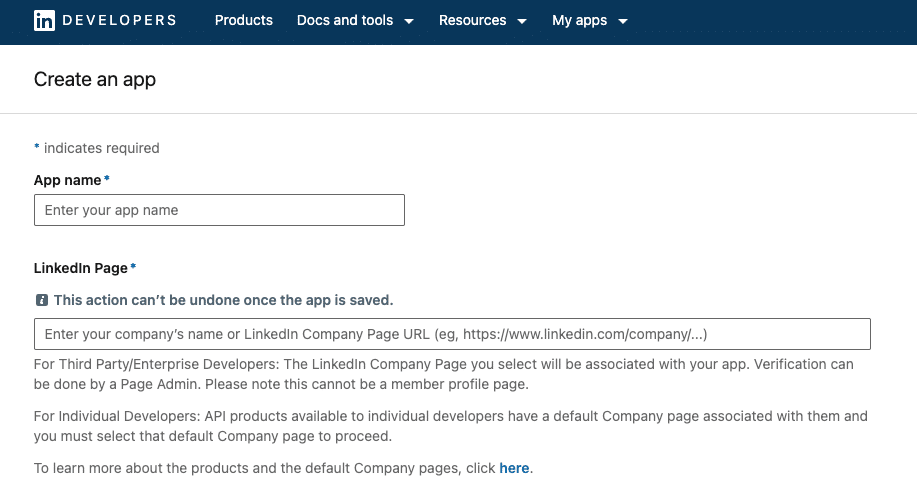Image resolution: width=917 pixels, height=502 pixels.
Task: Open the Resources menu
Action: pos(482,20)
